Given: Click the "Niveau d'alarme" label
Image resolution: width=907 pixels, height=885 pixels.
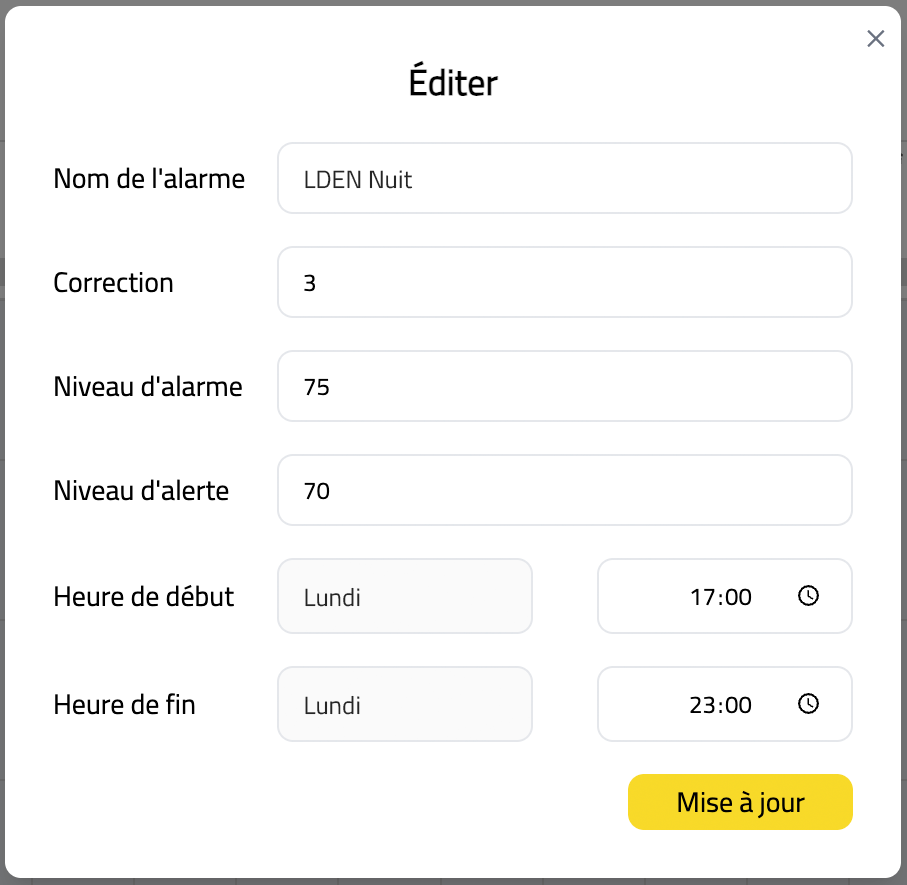Looking at the screenshot, I should click(148, 386).
